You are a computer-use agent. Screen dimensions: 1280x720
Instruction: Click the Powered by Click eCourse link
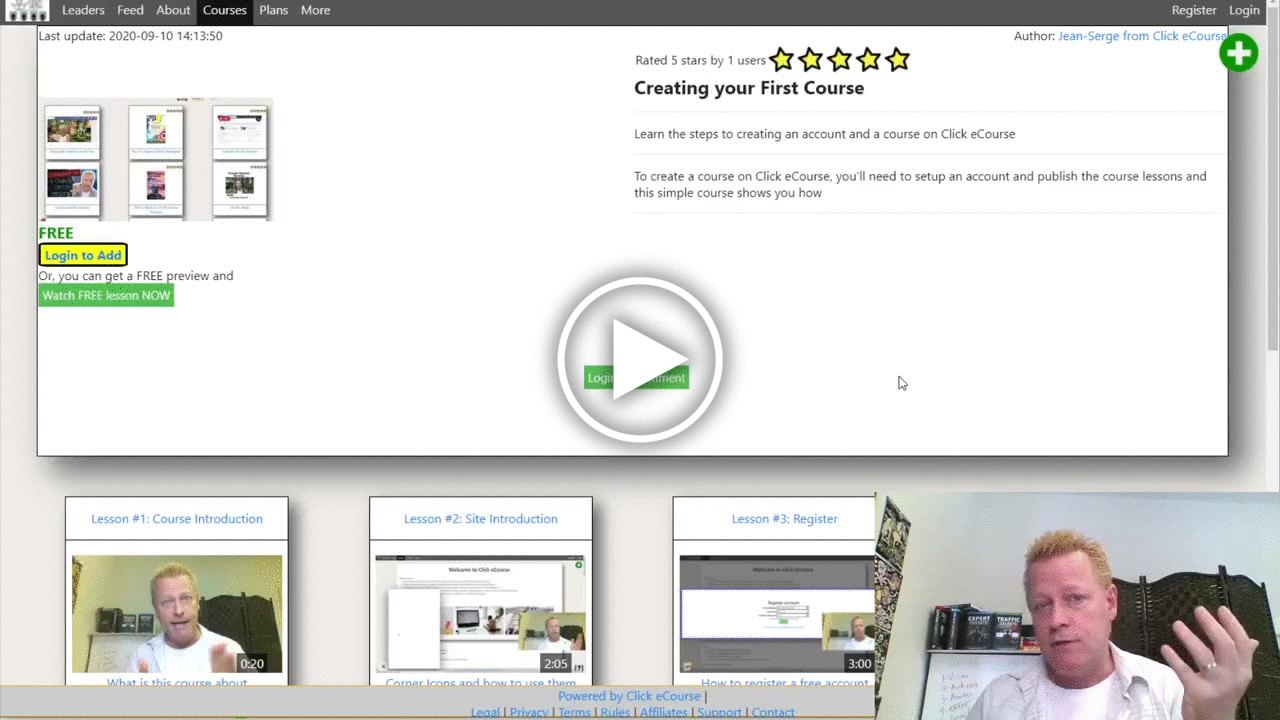pos(629,696)
